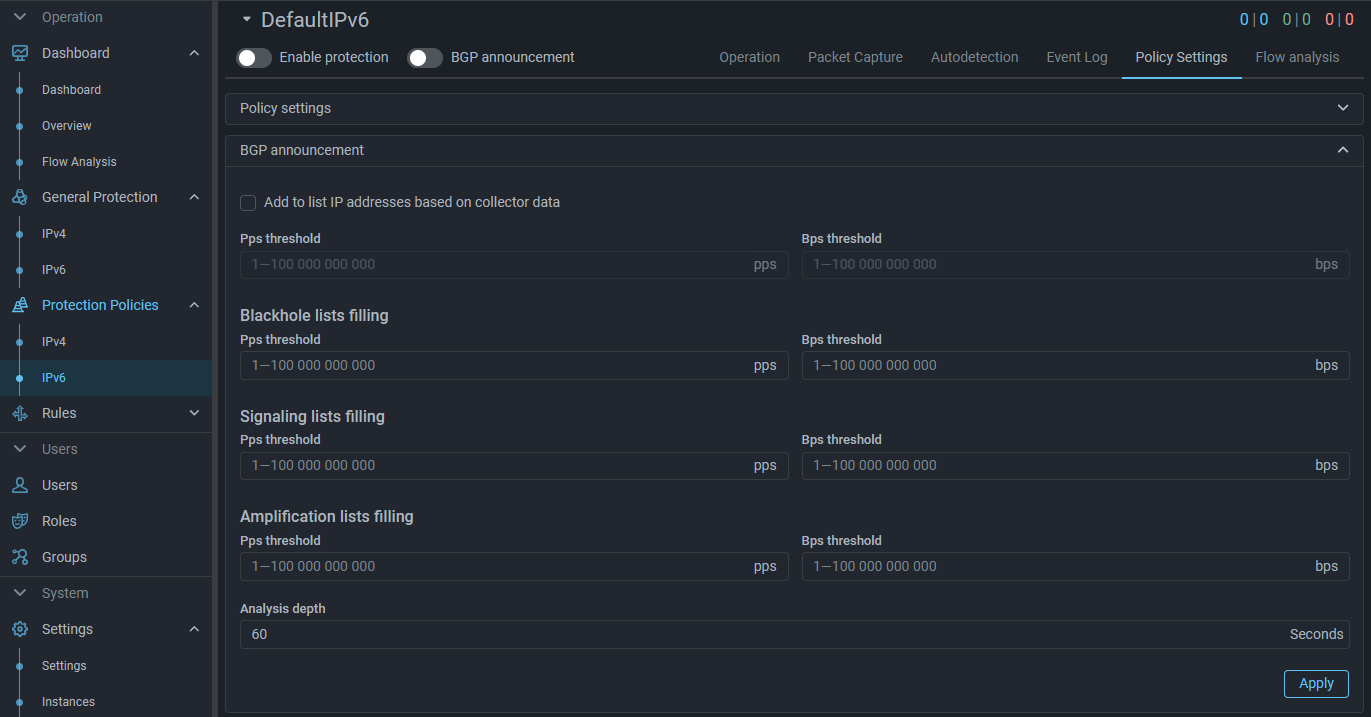The image size is (1371, 717).
Task: Focus Blackhole lists Pps threshold field
Action: click(495, 365)
